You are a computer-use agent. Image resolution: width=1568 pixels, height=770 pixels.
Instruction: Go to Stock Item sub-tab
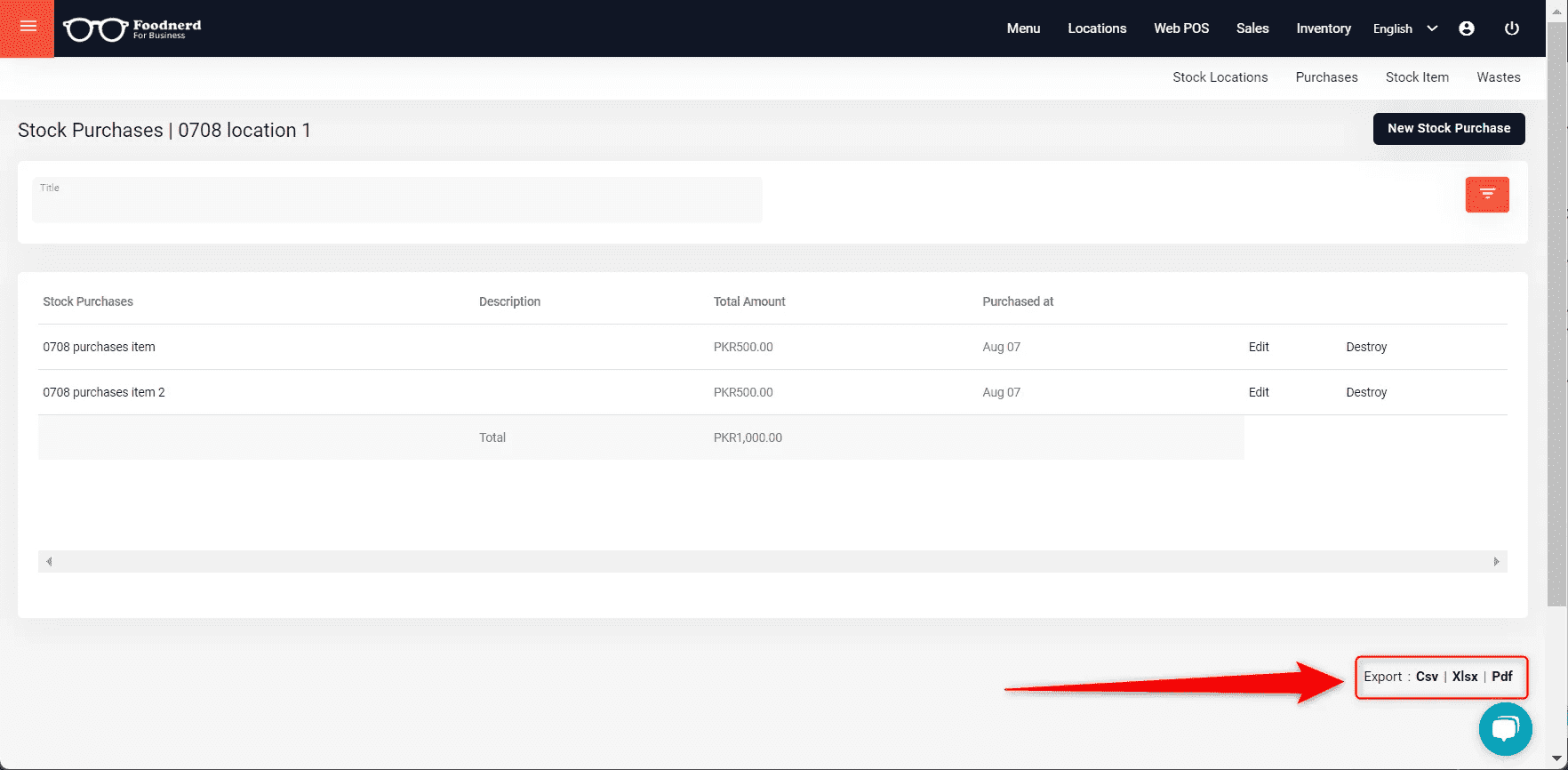coord(1417,77)
